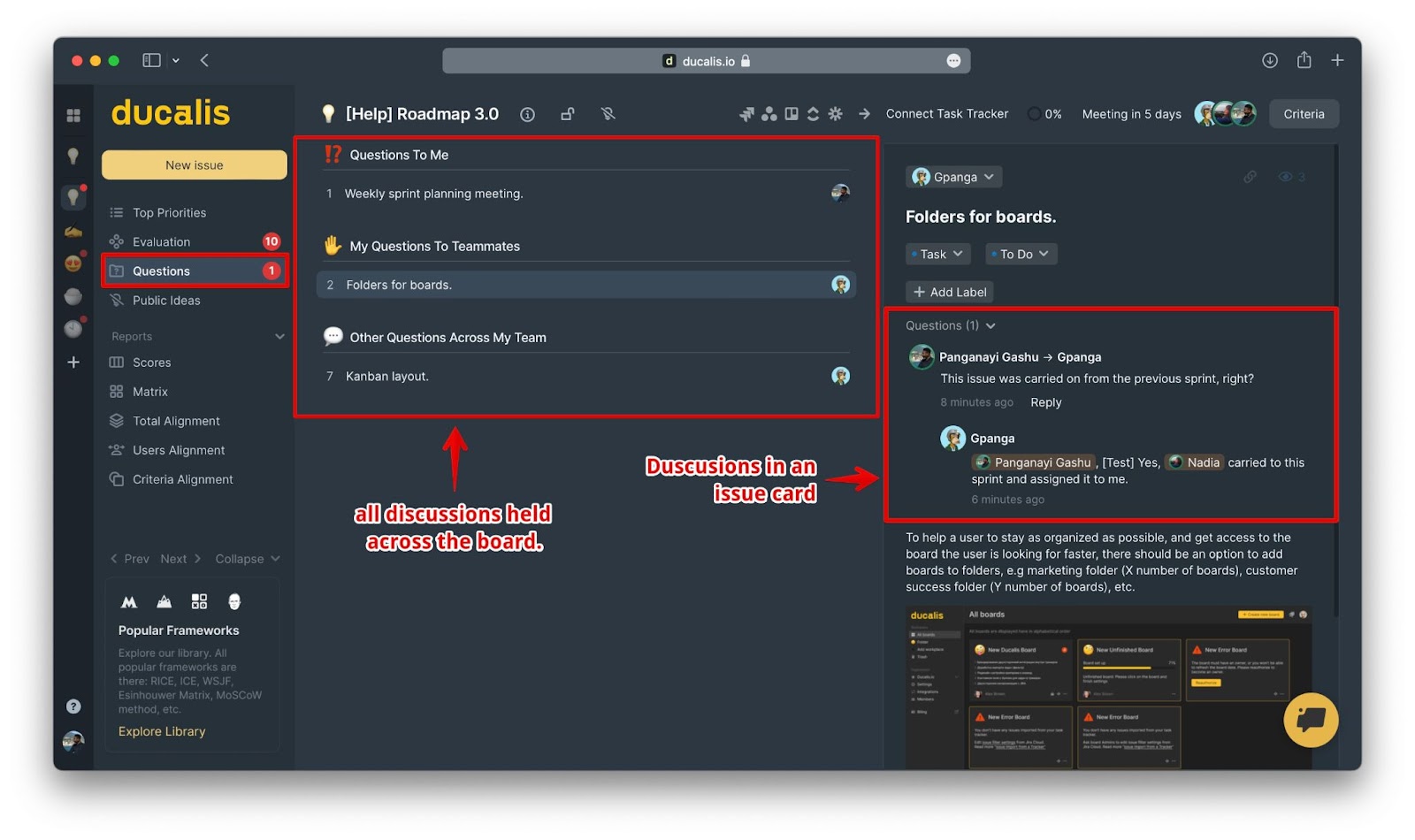Open the Criteria button
Viewport: 1415px width, 840px height.
(x=1304, y=114)
